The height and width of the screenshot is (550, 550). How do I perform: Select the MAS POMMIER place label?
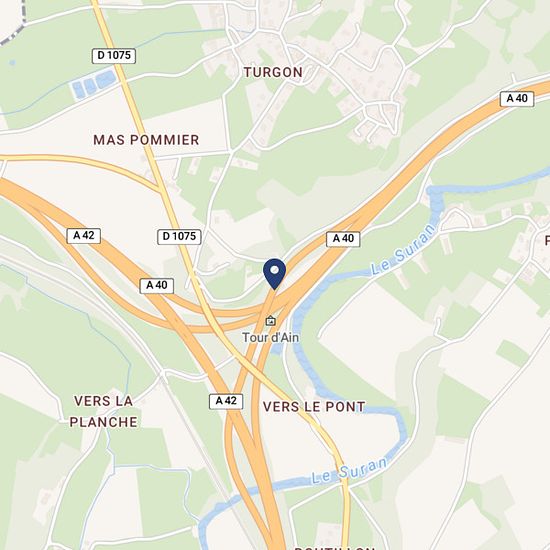pyautogui.click(x=146, y=140)
